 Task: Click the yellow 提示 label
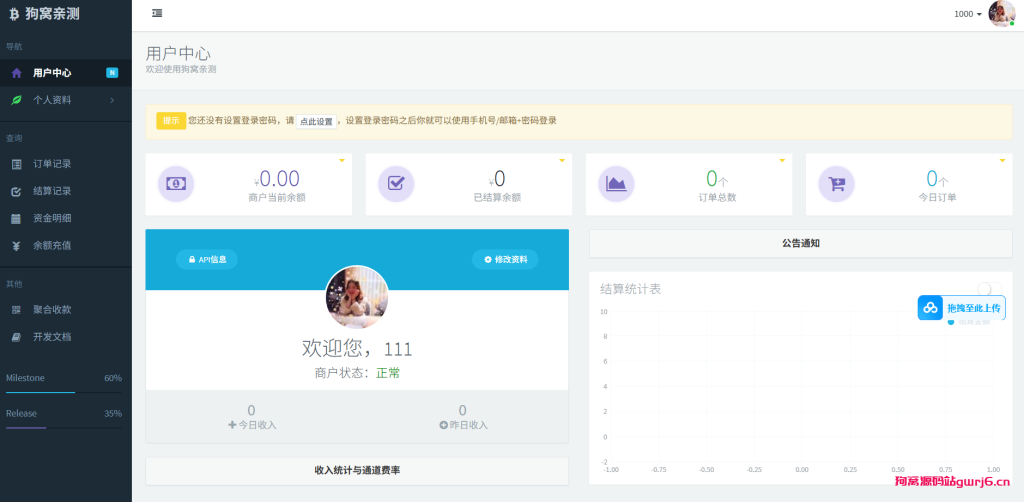(171, 121)
